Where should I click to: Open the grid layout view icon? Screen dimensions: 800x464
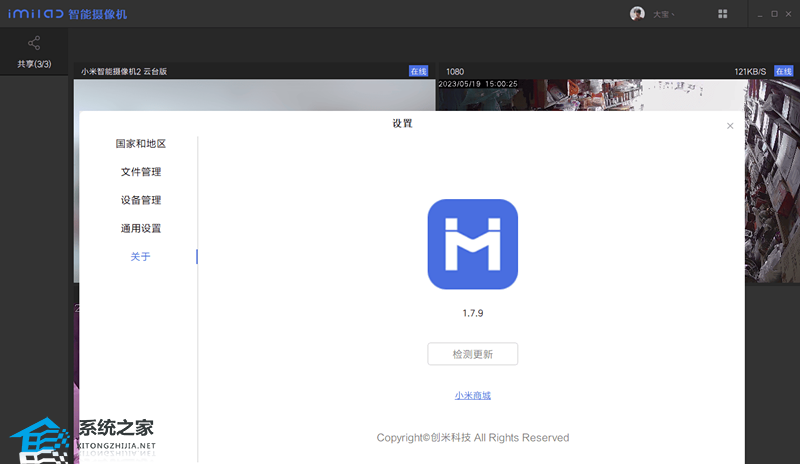coord(723,14)
